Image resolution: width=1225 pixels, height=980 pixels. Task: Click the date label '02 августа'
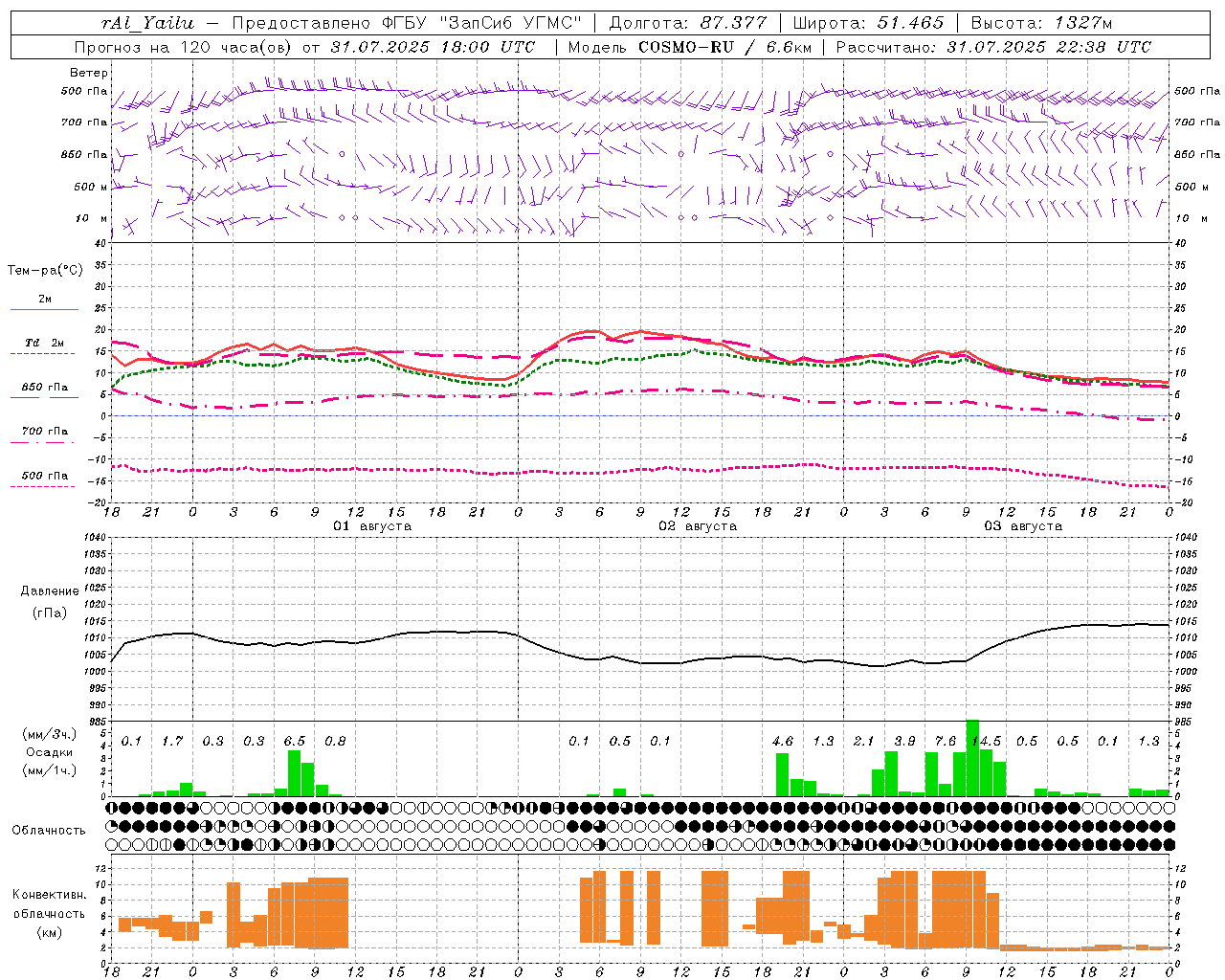pyautogui.click(x=698, y=526)
